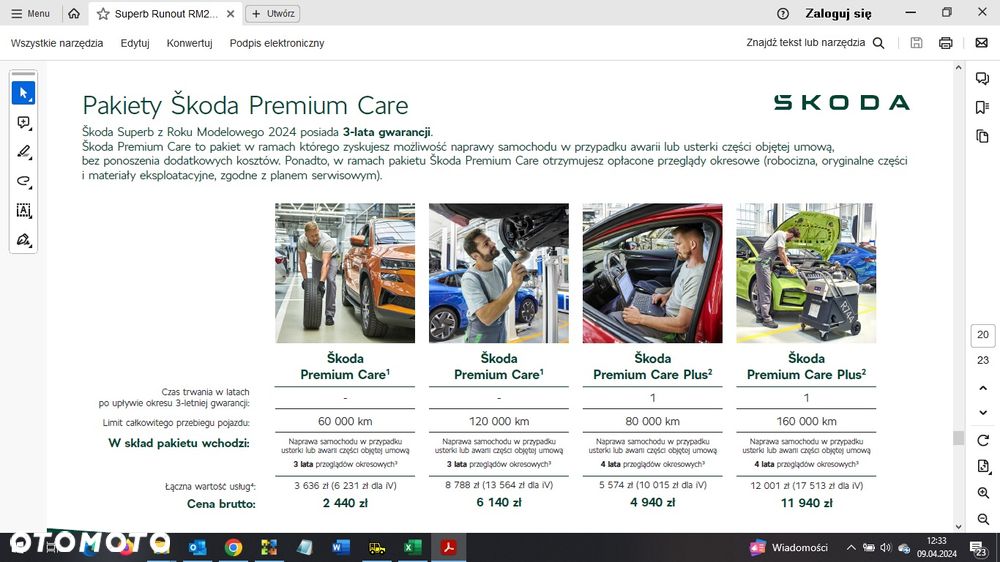
Task: Click the 6 140 zł price
Action: click(x=499, y=503)
